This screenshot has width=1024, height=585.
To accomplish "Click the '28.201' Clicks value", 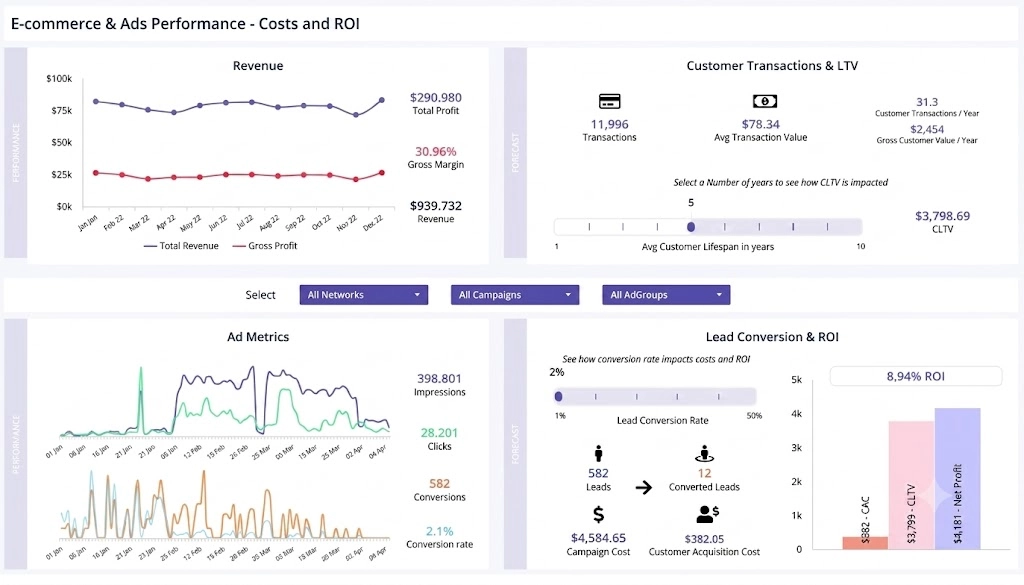I will (x=439, y=433).
